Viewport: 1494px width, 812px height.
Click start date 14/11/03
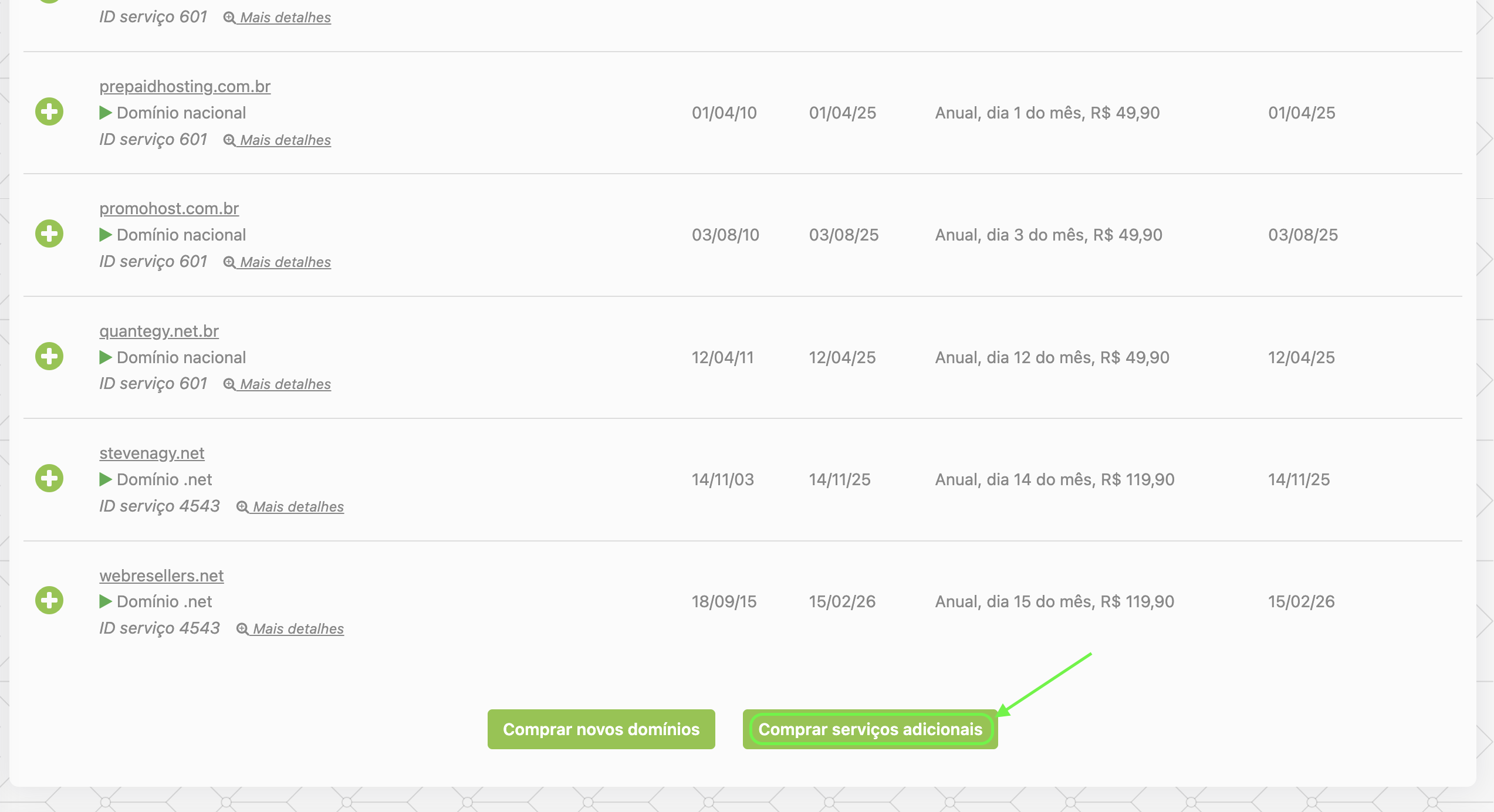722,479
